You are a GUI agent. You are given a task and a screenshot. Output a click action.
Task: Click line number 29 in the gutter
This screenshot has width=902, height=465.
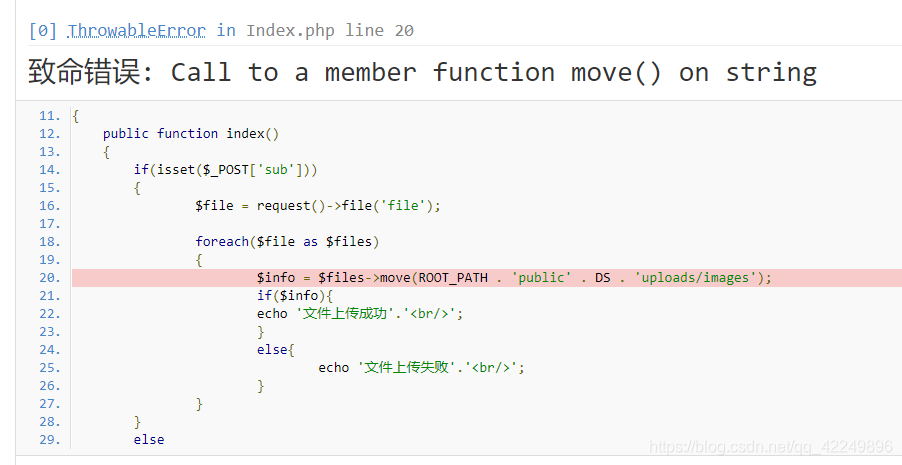49,440
